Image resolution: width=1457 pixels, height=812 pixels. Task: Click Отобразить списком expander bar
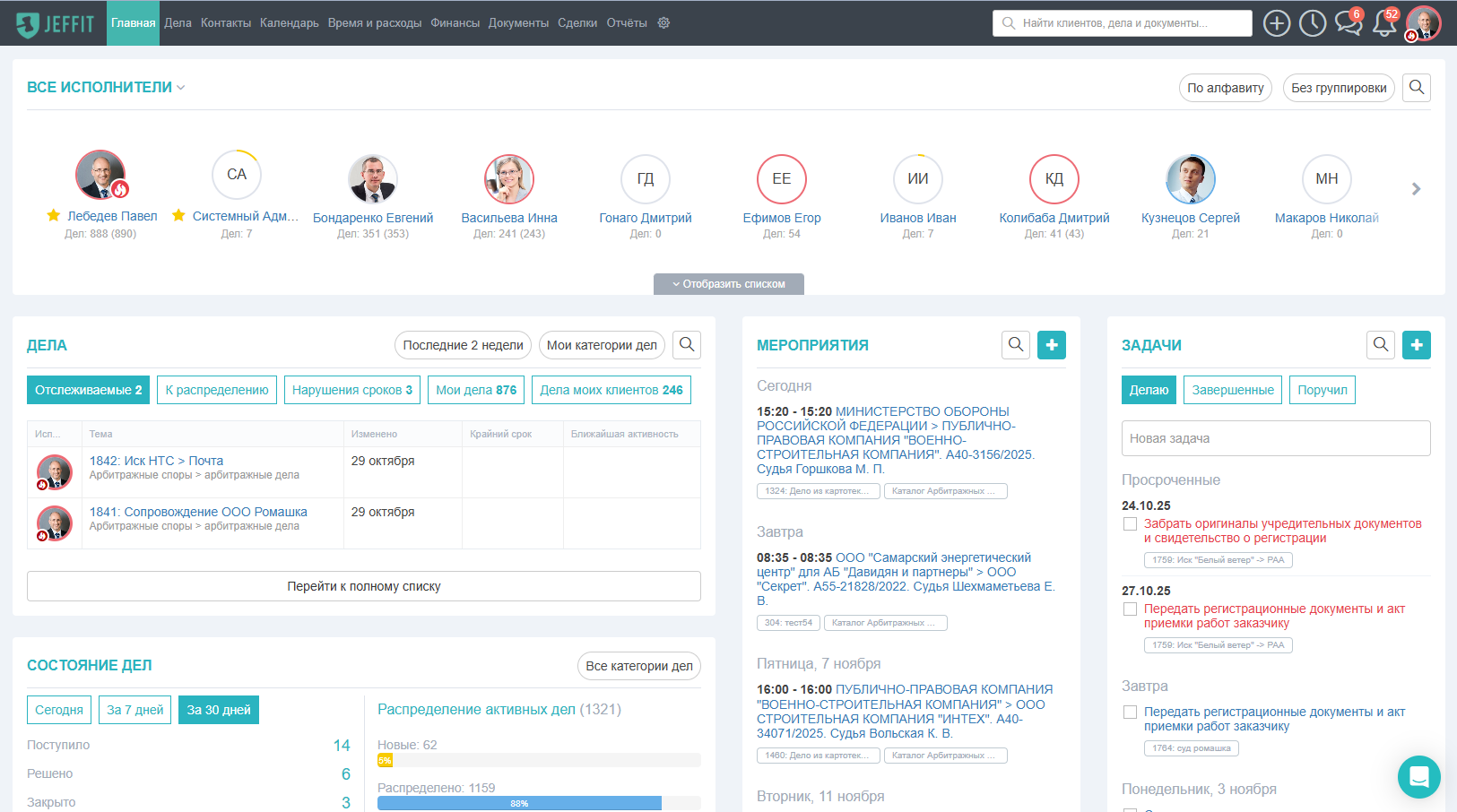point(728,284)
